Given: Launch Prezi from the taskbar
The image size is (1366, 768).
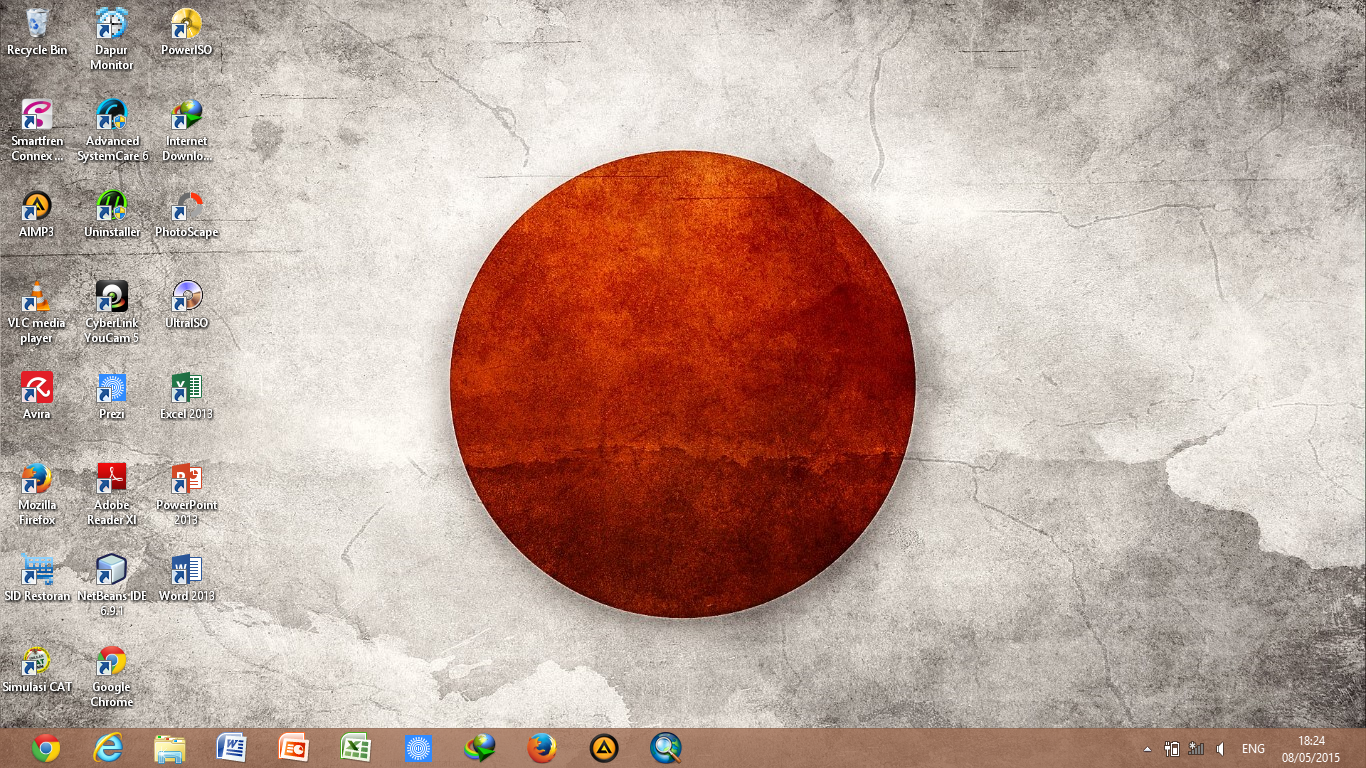Looking at the screenshot, I should tap(418, 748).
